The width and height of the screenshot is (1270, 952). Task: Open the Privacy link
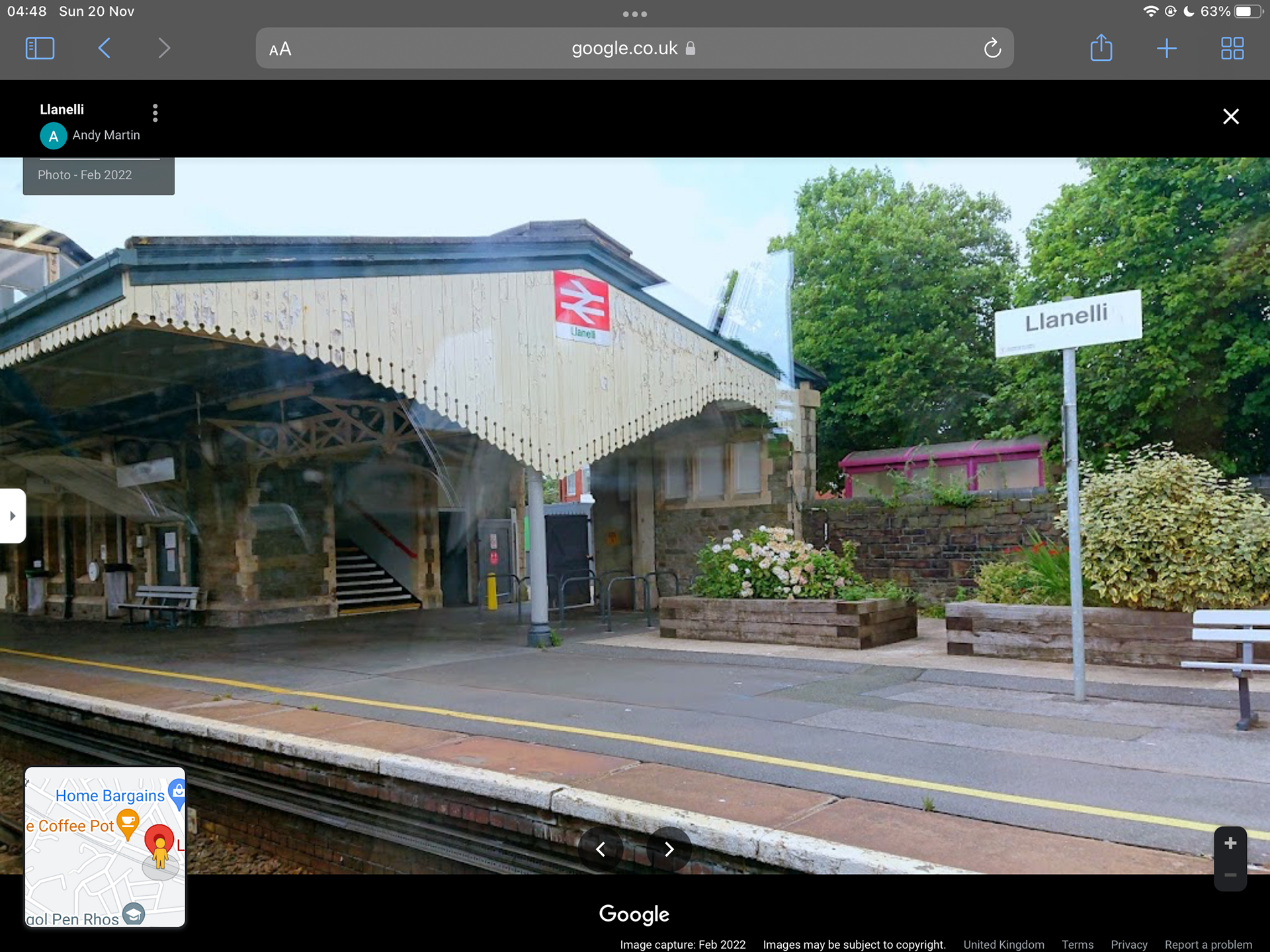pos(1128,945)
